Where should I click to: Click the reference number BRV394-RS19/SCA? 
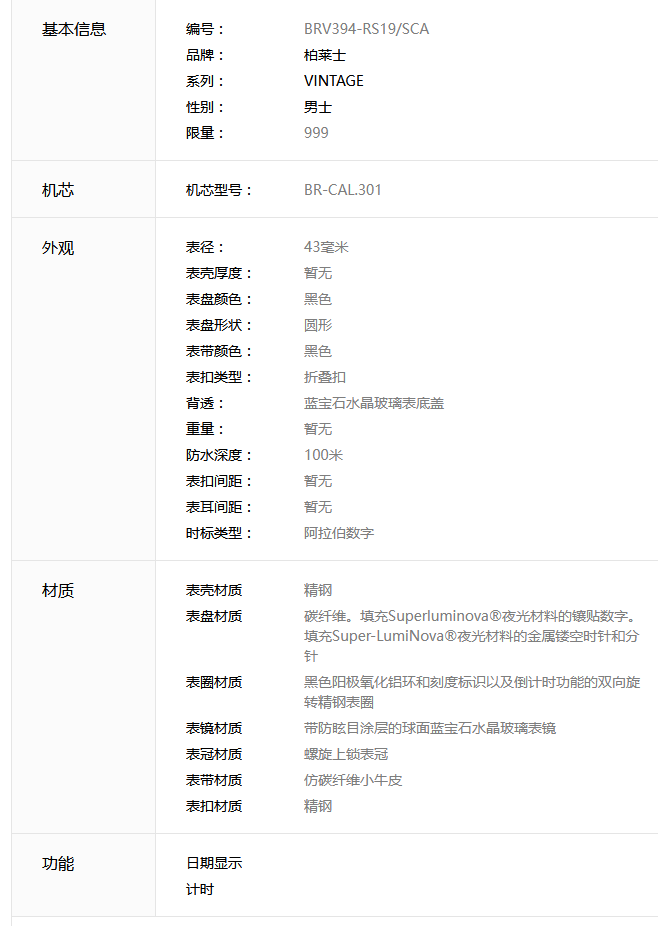[366, 29]
